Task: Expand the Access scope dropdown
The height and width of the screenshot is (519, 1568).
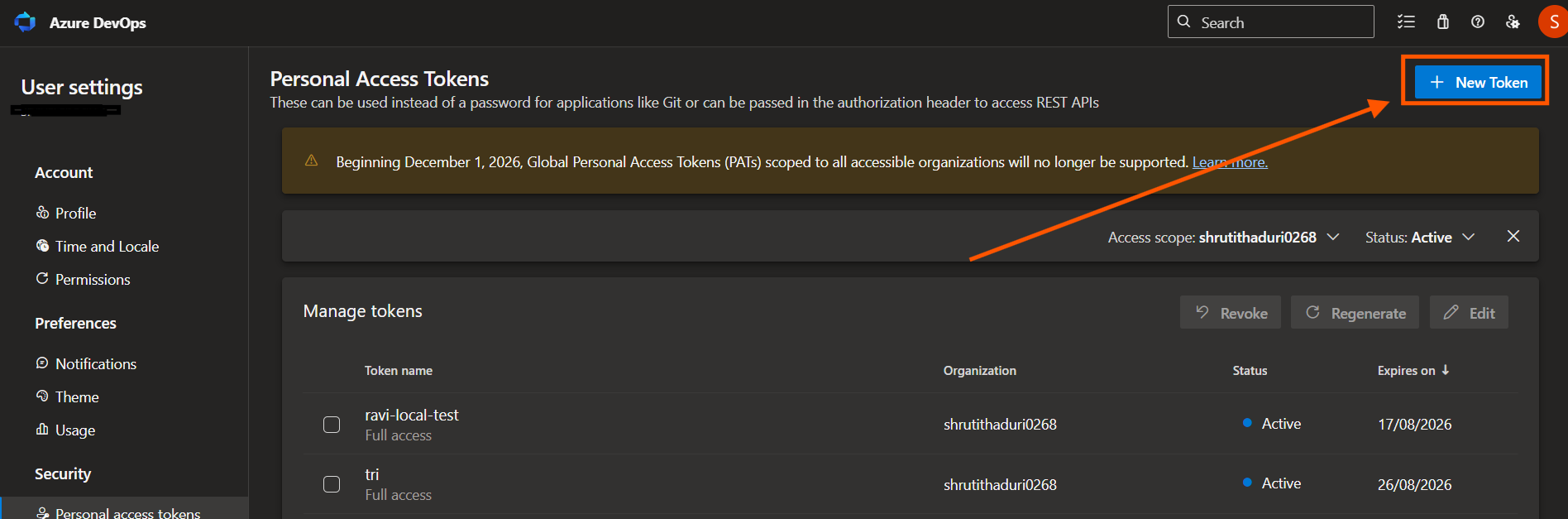Action: 1223,237
